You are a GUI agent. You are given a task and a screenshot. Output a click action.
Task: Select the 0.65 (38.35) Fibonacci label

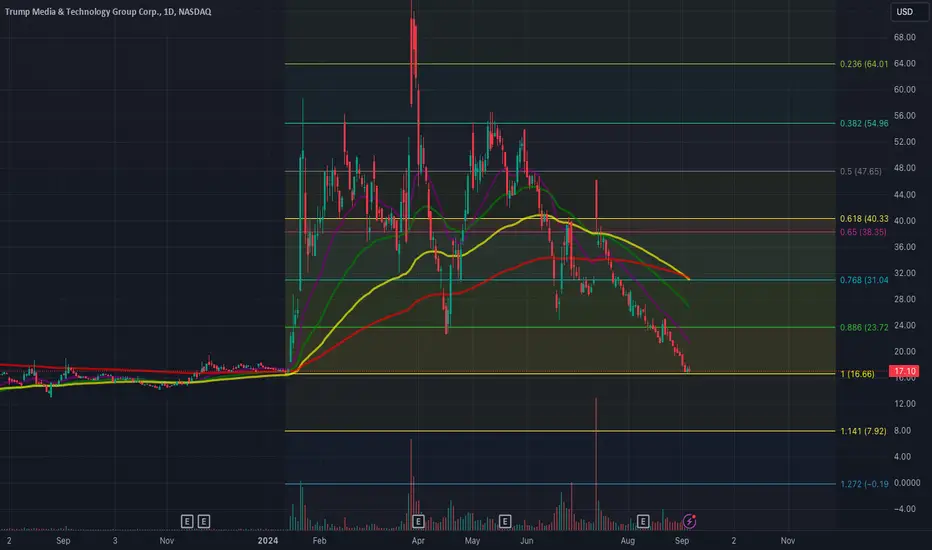863,232
